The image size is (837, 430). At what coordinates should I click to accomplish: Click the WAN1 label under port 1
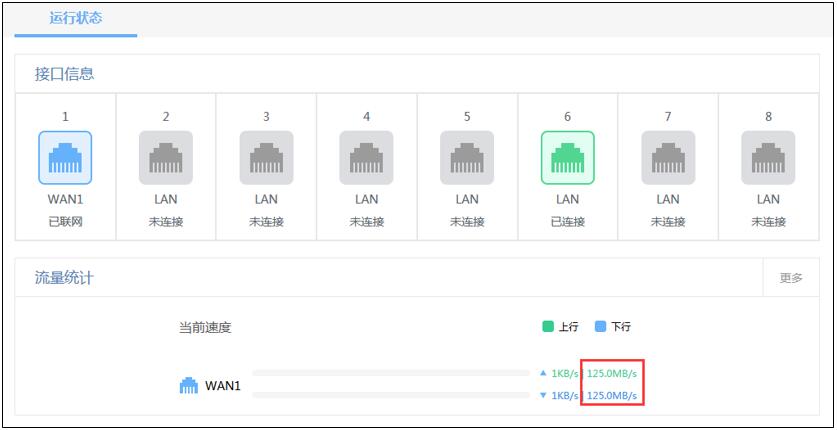point(65,200)
